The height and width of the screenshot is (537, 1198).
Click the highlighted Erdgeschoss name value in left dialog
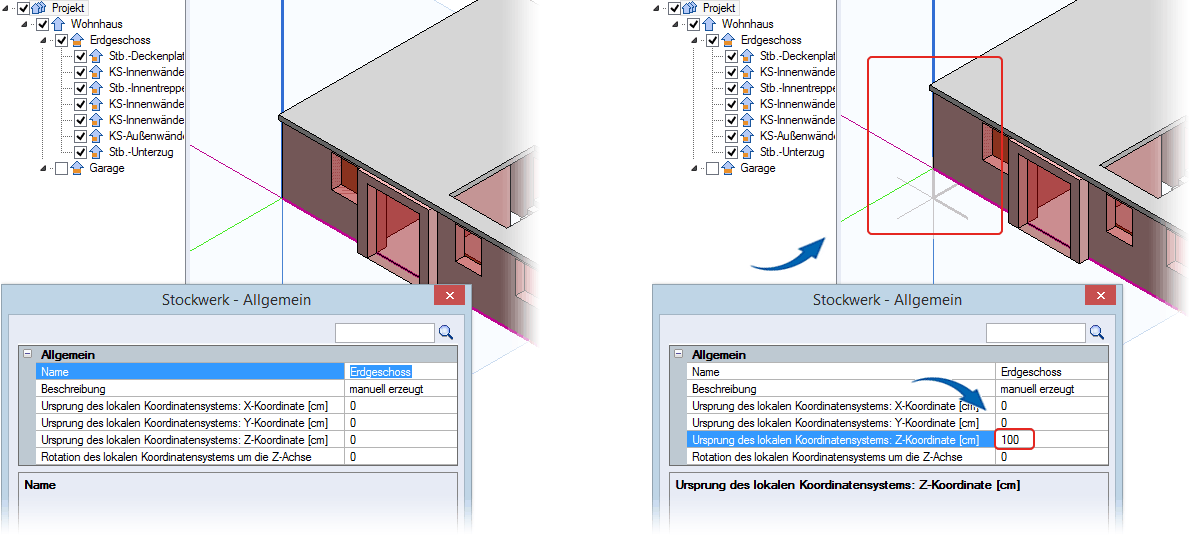380,372
